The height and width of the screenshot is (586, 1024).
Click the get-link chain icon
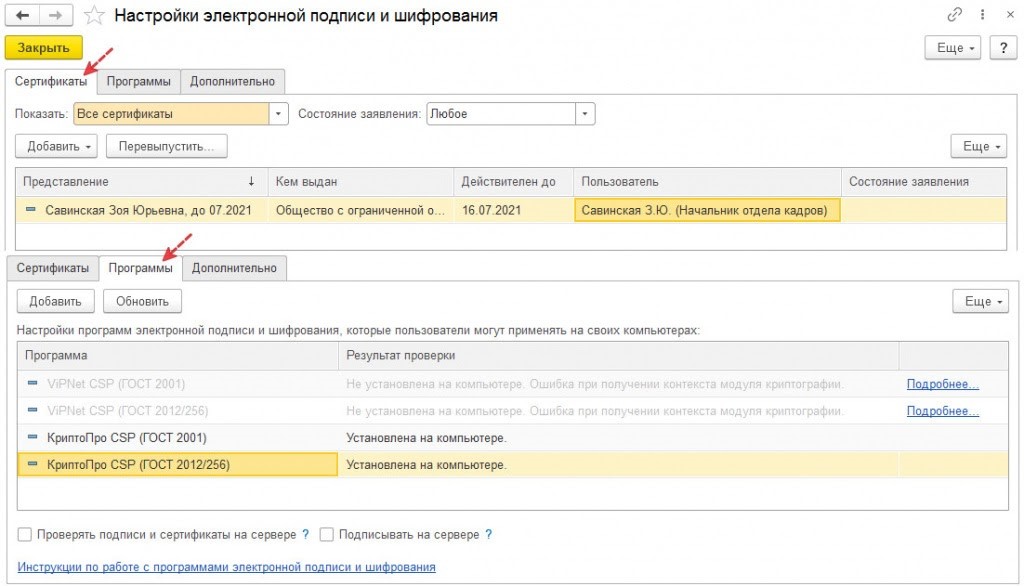click(x=953, y=16)
